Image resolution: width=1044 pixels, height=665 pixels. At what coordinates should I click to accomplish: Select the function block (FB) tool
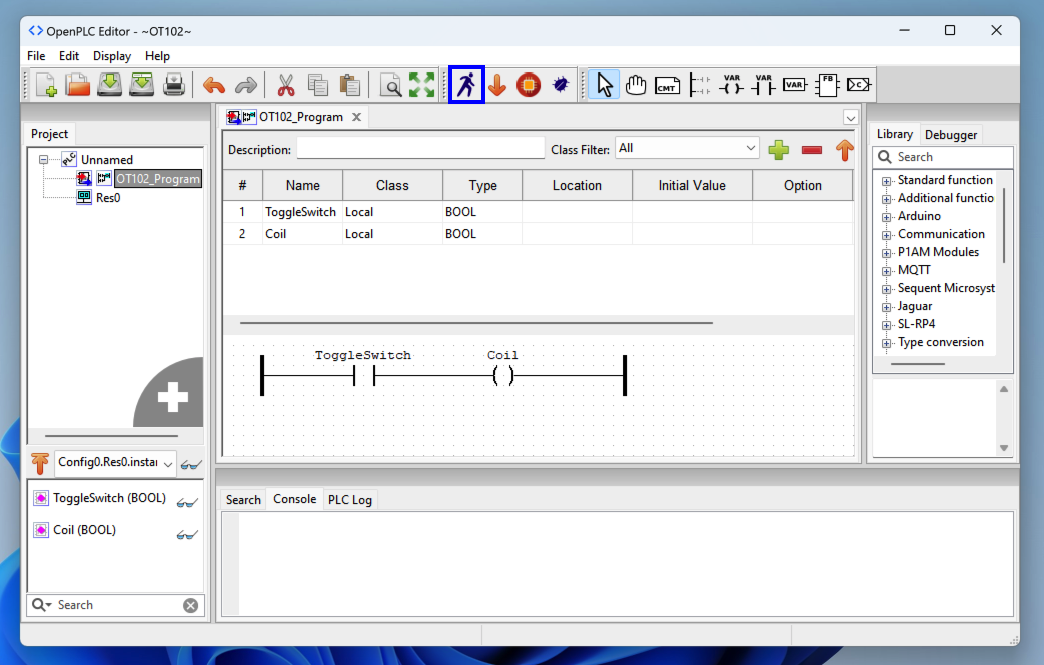click(826, 86)
